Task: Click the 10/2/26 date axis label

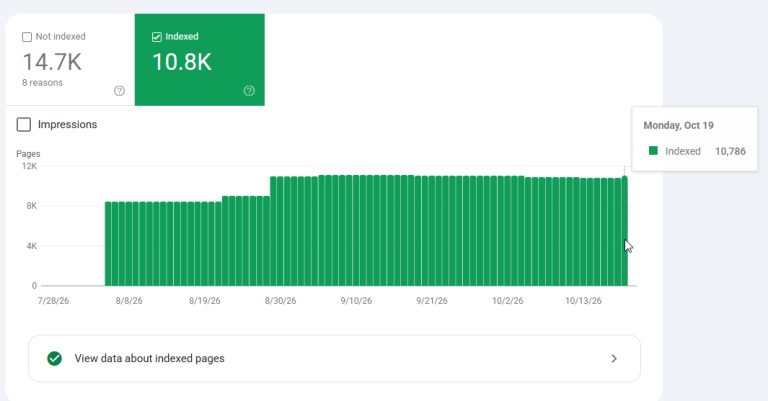Action: 507,301
